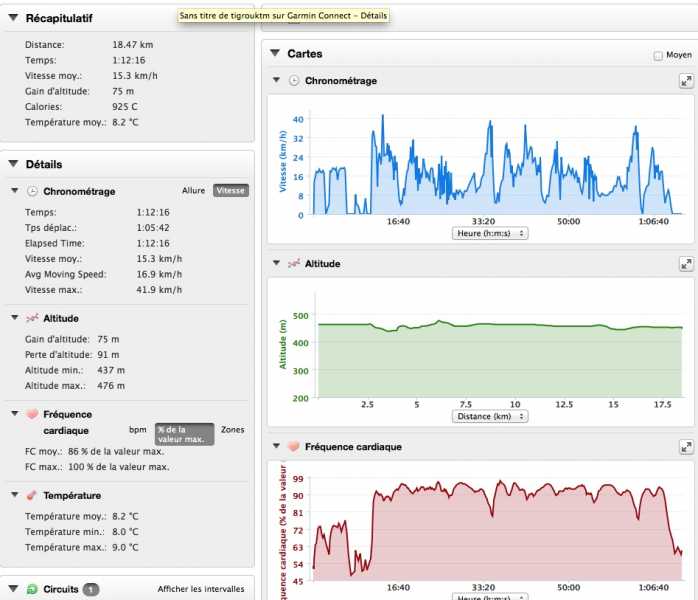Image resolution: width=698 pixels, height=600 pixels.
Task: Switch the speed display to Allure
Action: (194, 190)
